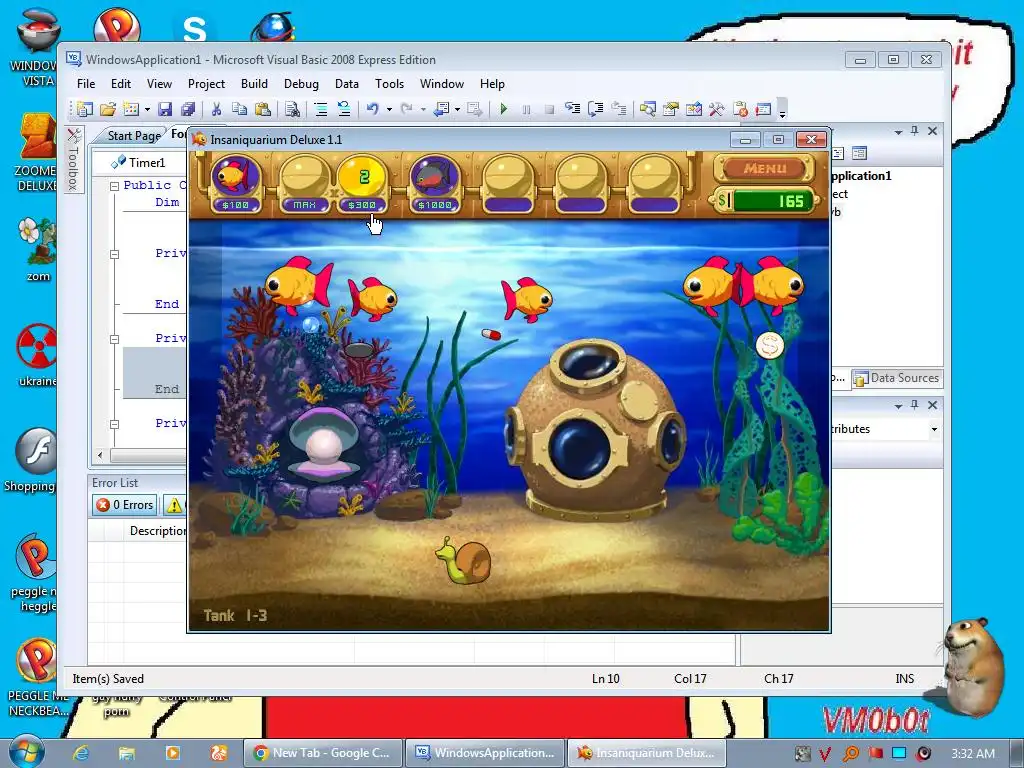Viewport: 1024px width, 768px height.
Task: Click the Save All icon
Action: (188, 109)
